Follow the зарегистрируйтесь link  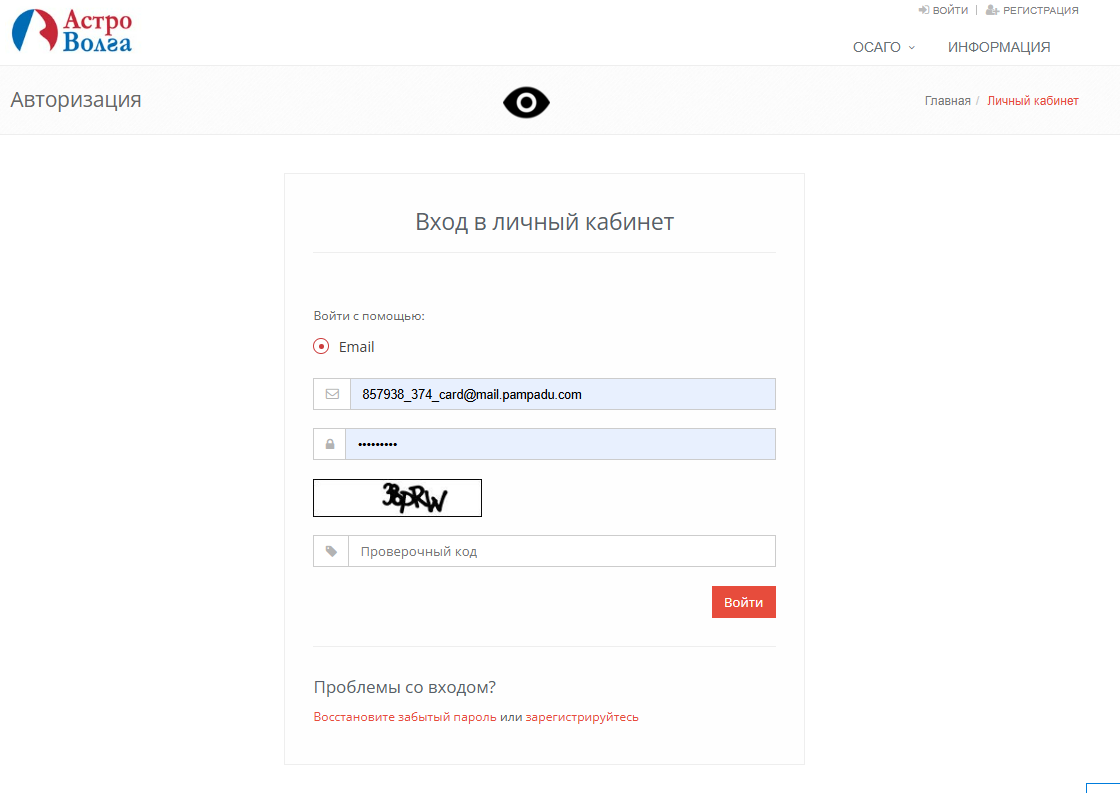coord(582,717)
